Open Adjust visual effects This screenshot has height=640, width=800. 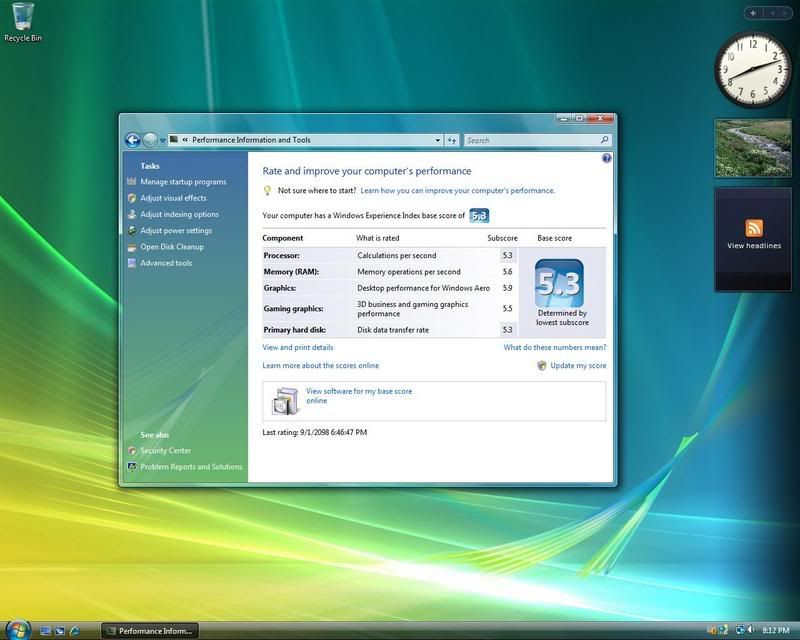173,198
